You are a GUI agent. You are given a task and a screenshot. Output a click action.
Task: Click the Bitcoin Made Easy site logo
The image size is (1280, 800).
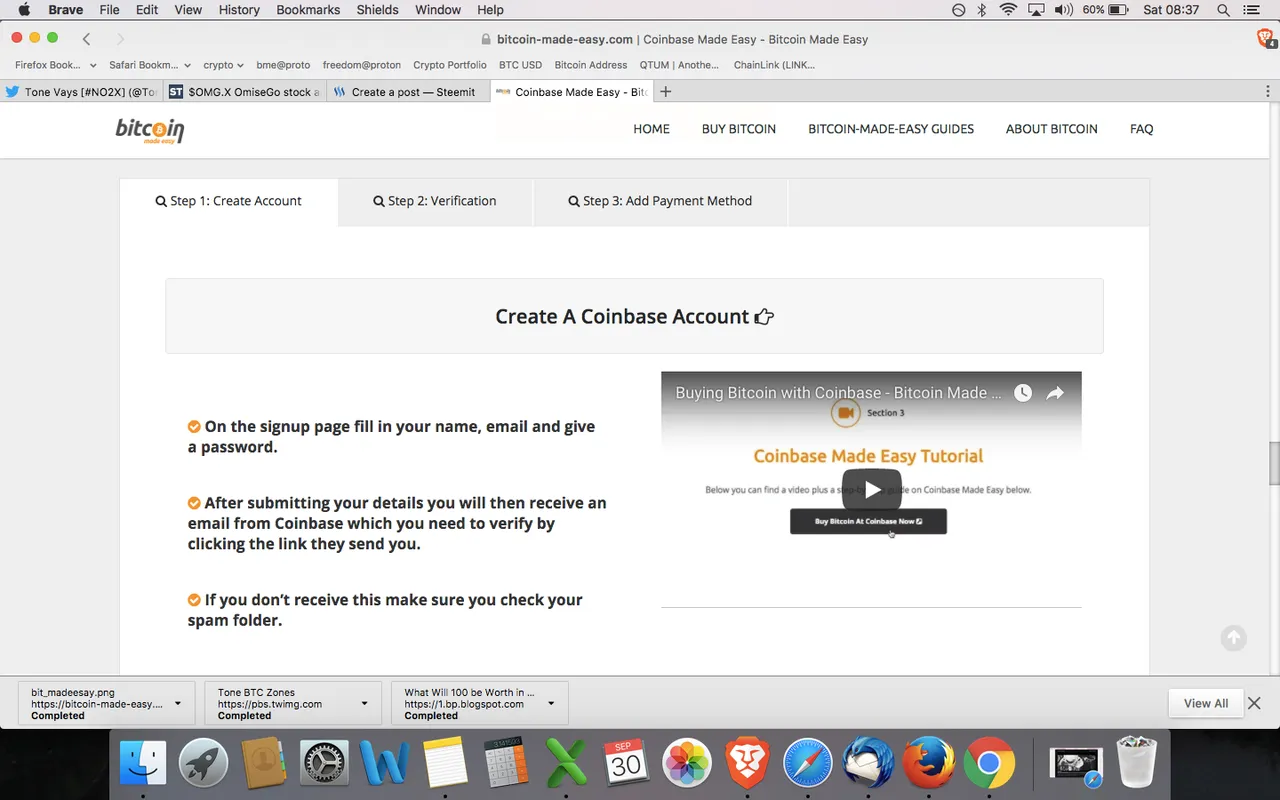click(x=150, y=130)
